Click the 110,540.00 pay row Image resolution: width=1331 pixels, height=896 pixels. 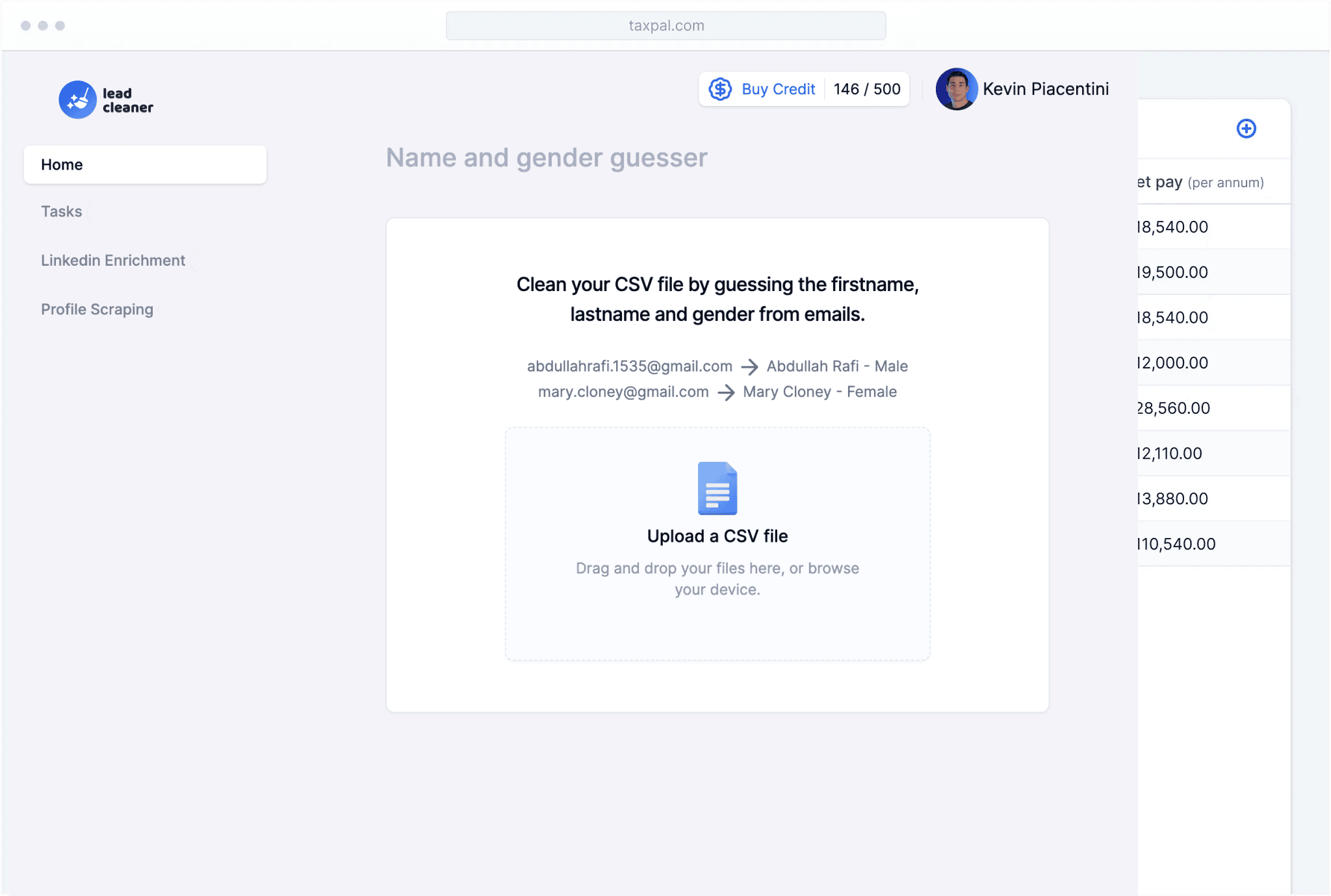point(1176,544)
